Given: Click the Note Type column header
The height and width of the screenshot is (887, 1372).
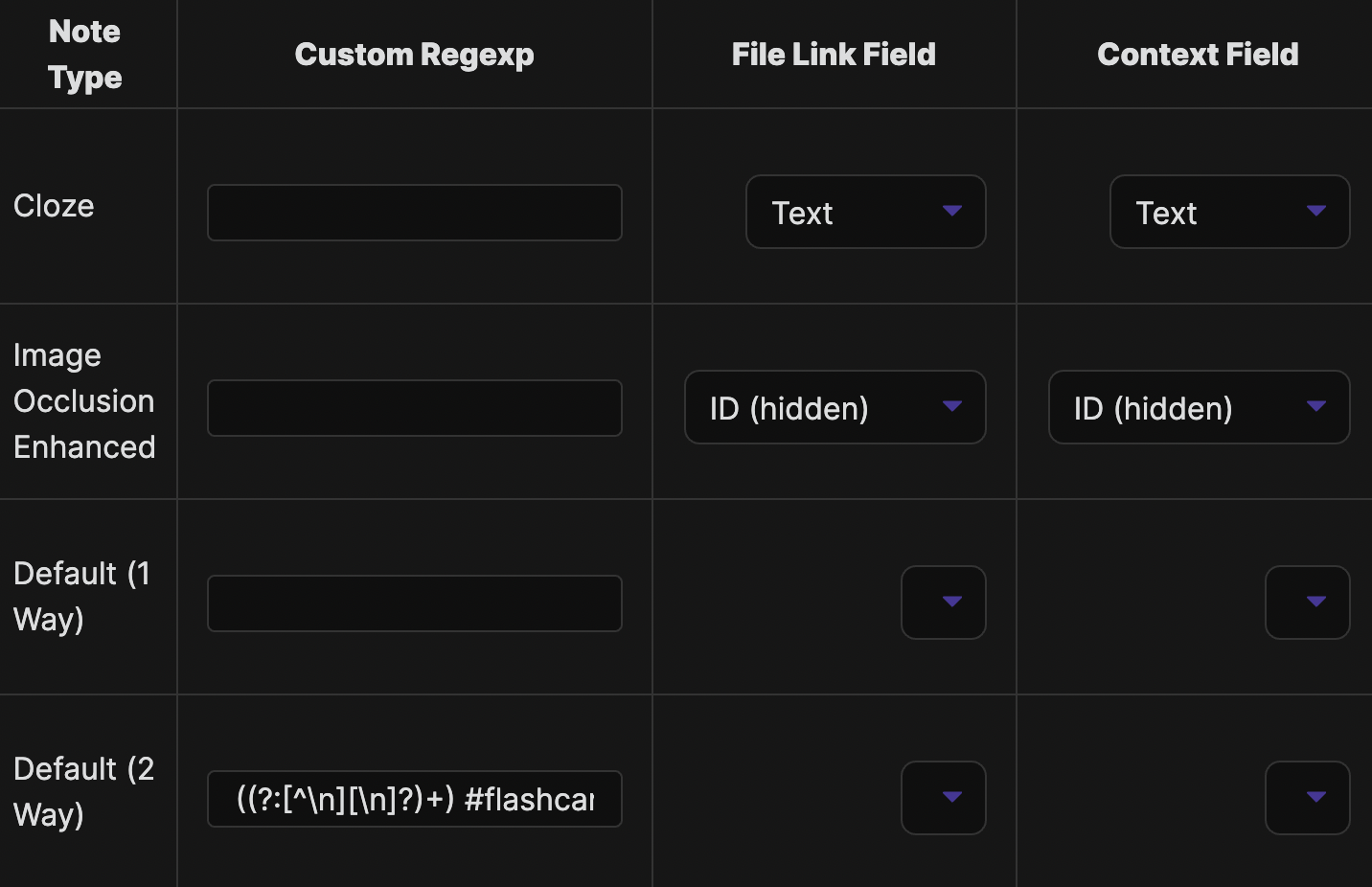Looking at the screenshot, I should point(85,55).
